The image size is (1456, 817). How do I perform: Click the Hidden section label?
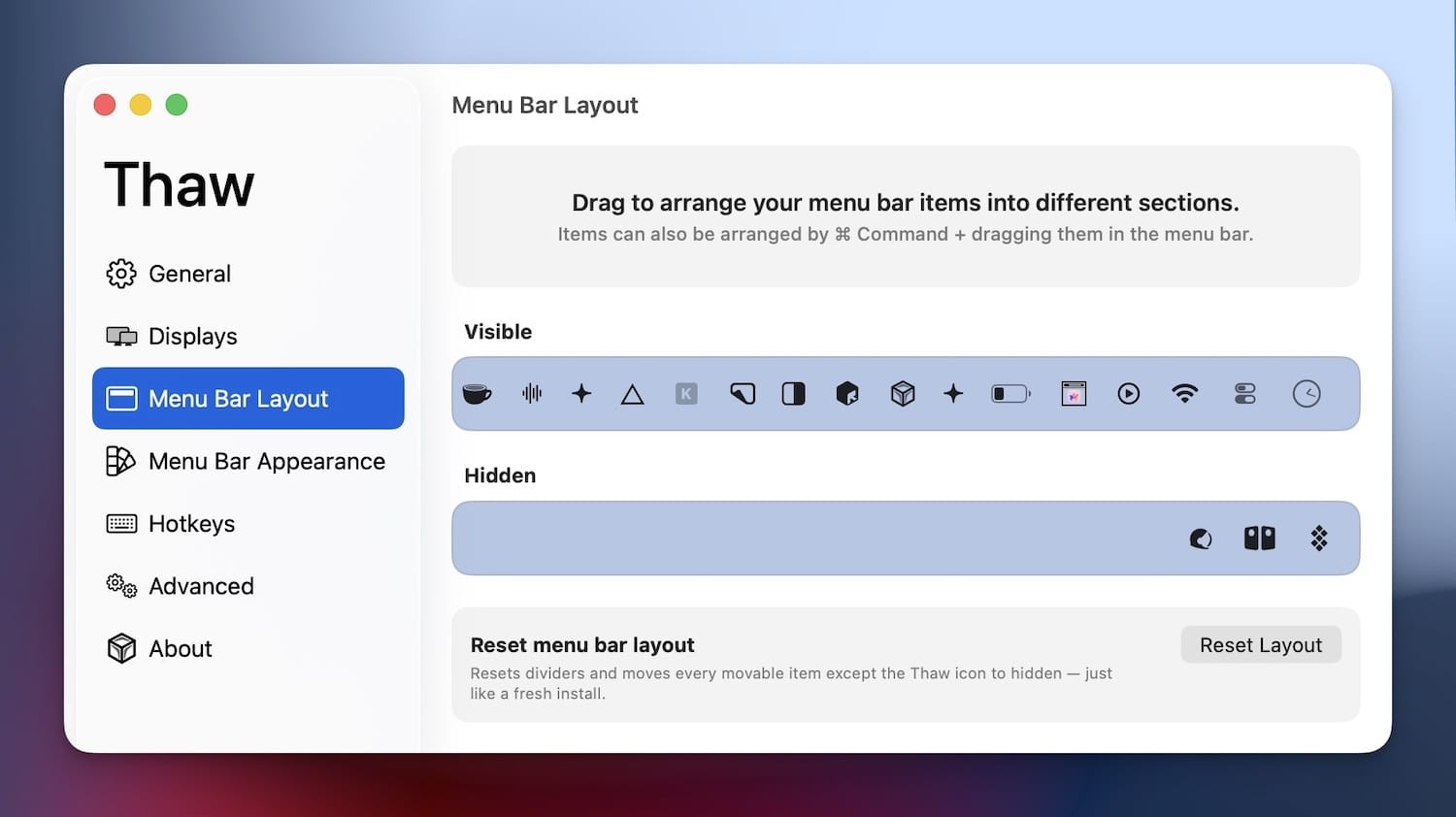pyautogui.click(x=500, y=475)
